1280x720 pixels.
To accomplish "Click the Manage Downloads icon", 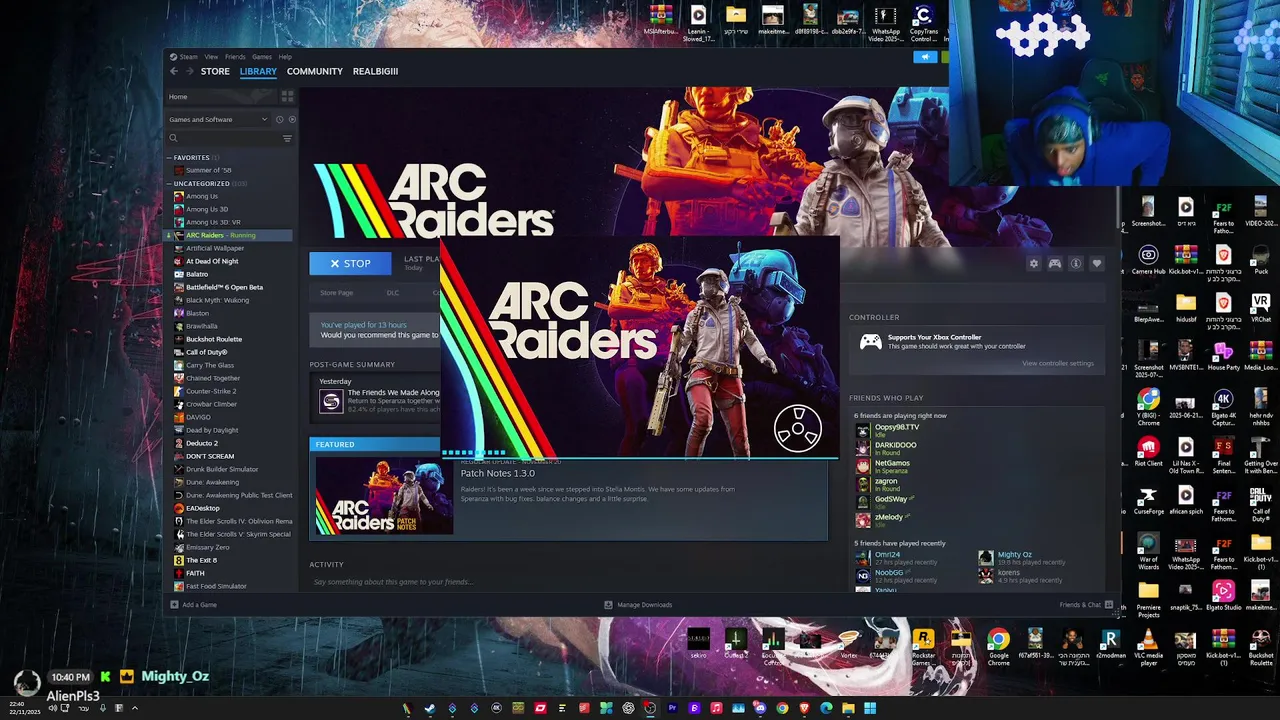I will coord(608,604).
